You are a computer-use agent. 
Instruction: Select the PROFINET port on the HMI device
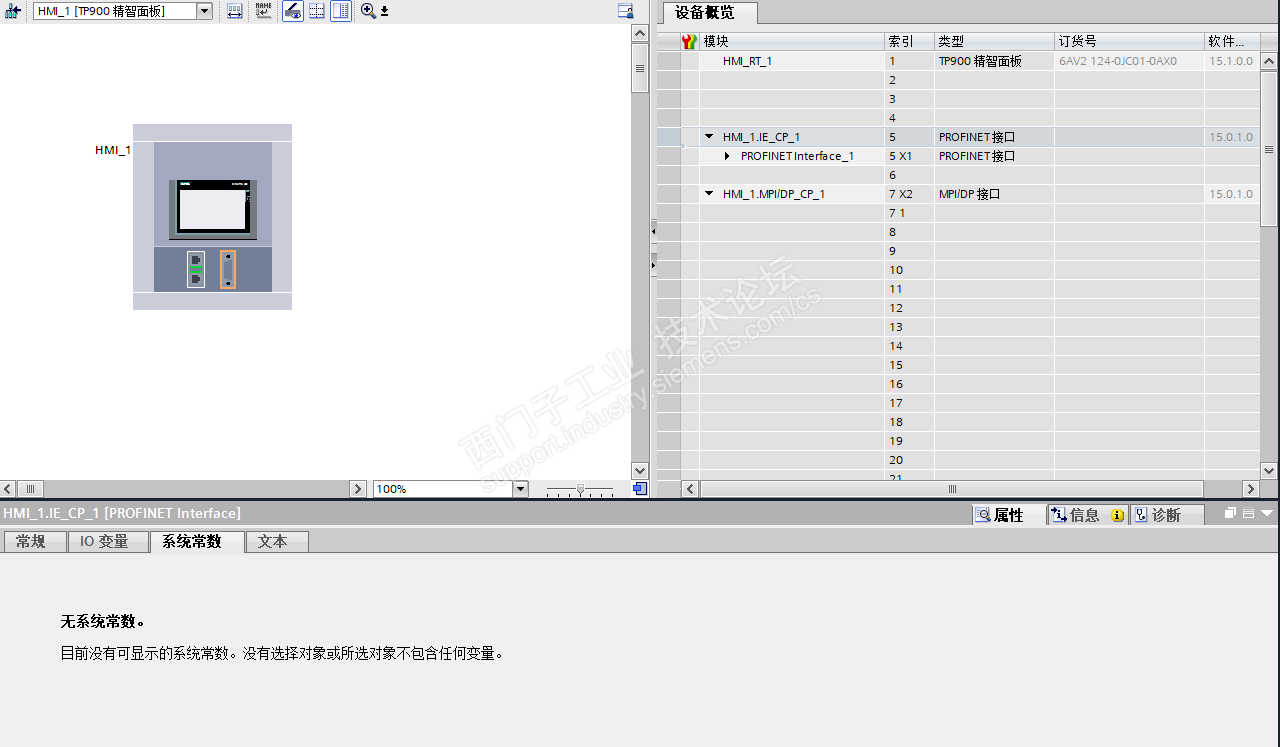196,269
